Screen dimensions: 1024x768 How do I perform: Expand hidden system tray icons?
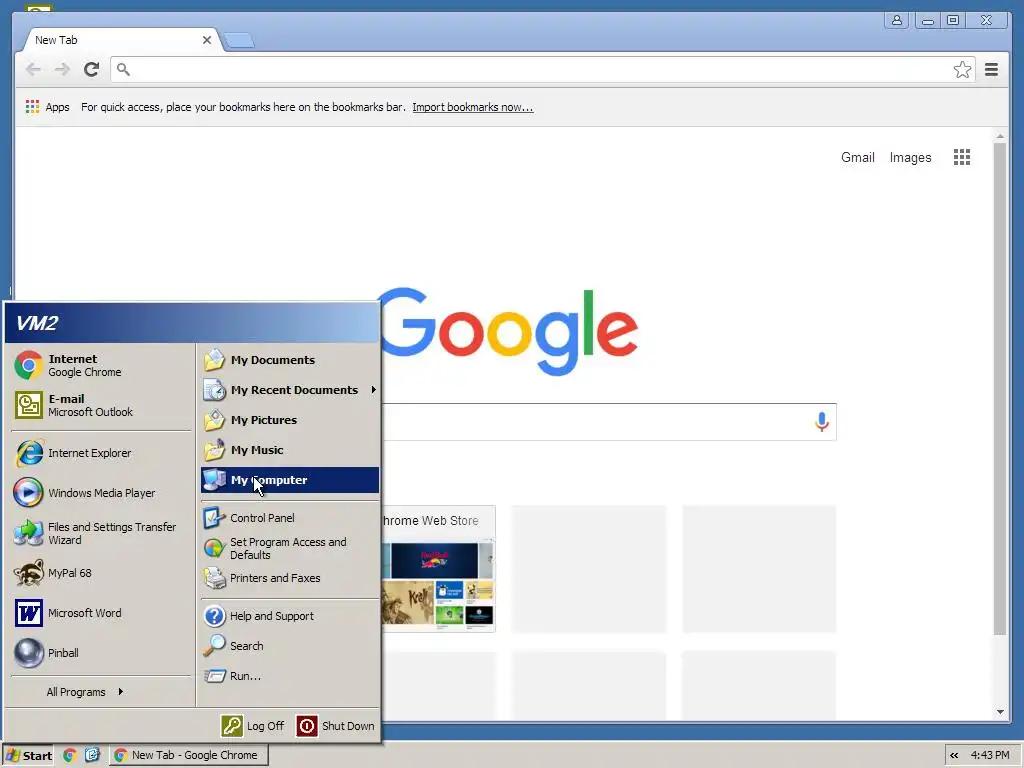click(954, 755)
